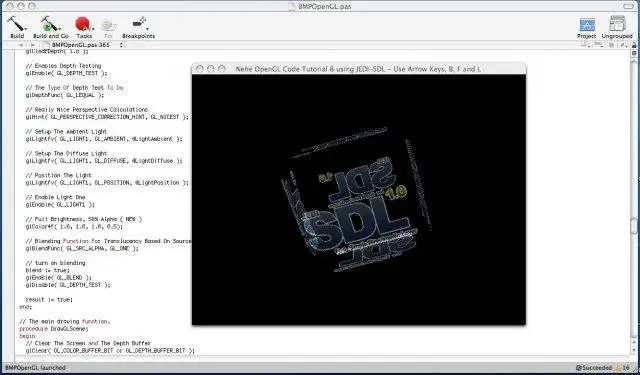Open the included files pop-up beside the lock
This screenshot has width=640, height=375.
point(623,45)
